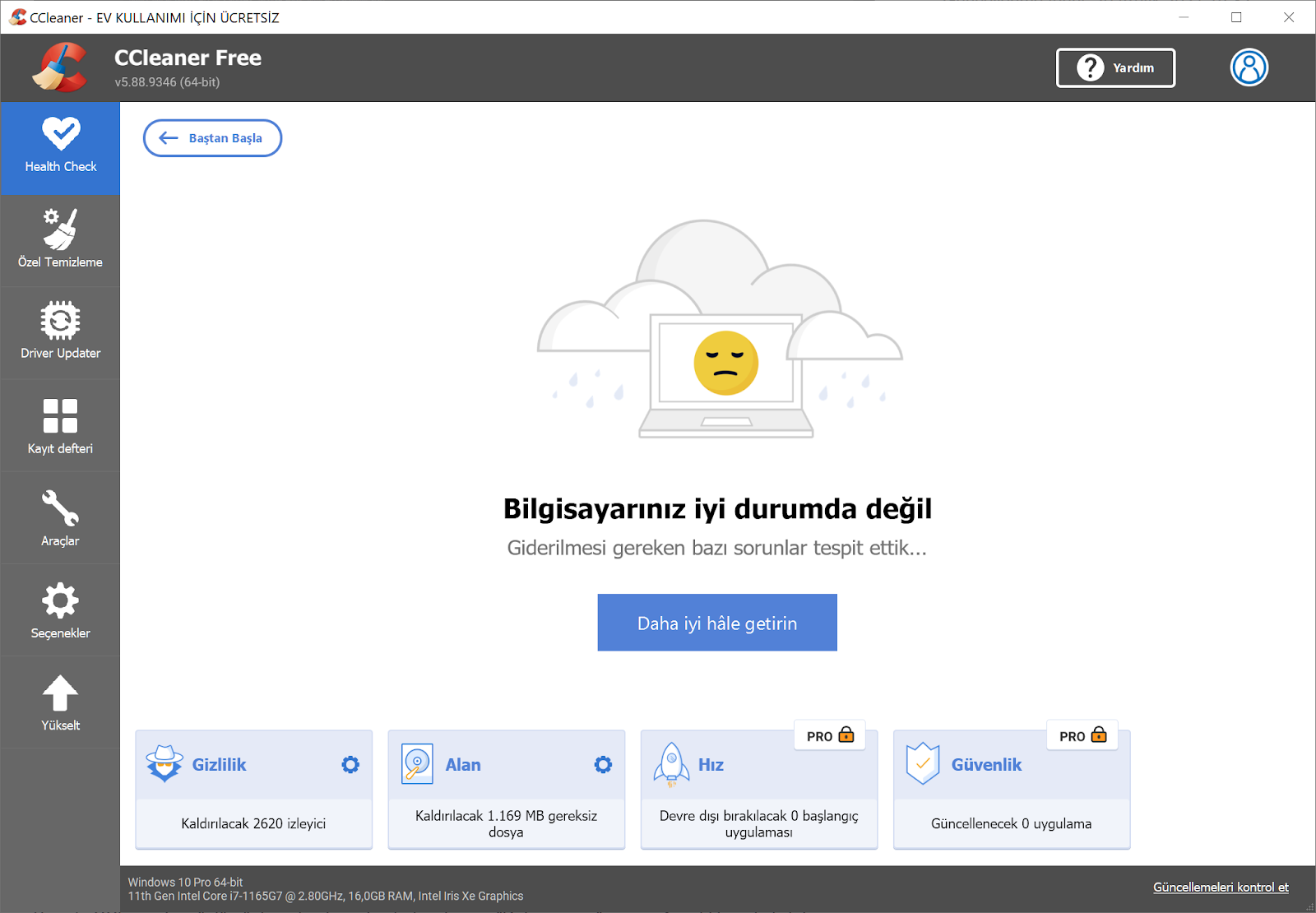
Task: Select the Alan card title
Action: pyautogui.click(x=463, y=765)
